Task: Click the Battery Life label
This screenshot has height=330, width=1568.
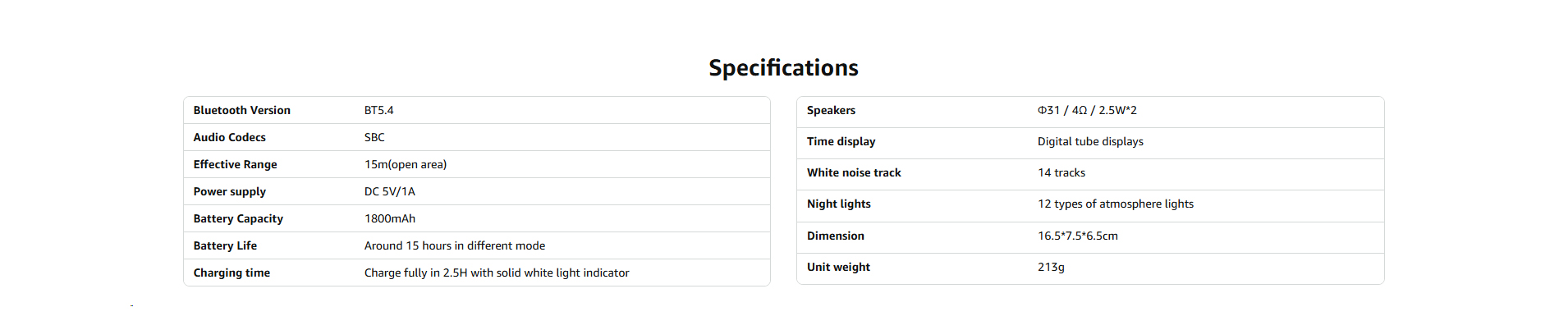Action: 225,245
